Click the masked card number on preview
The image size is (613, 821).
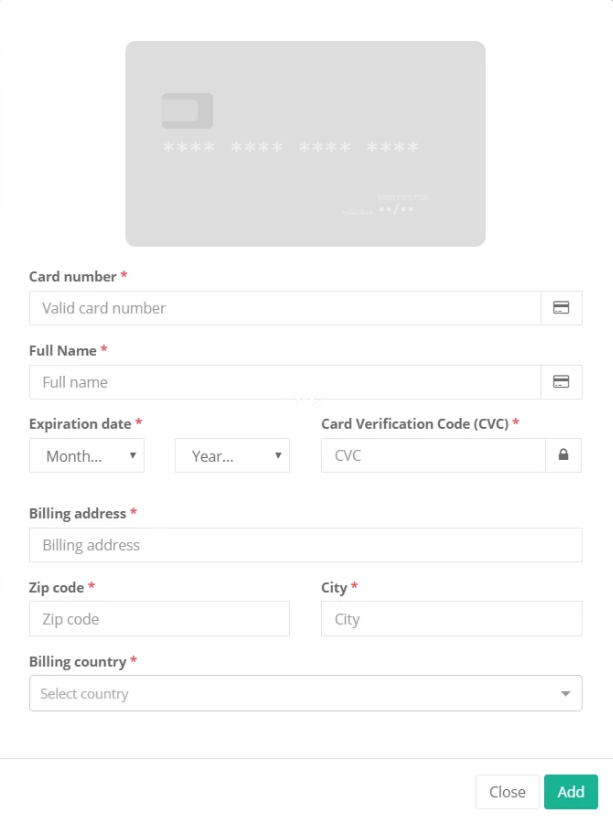[x=291, y=148]
